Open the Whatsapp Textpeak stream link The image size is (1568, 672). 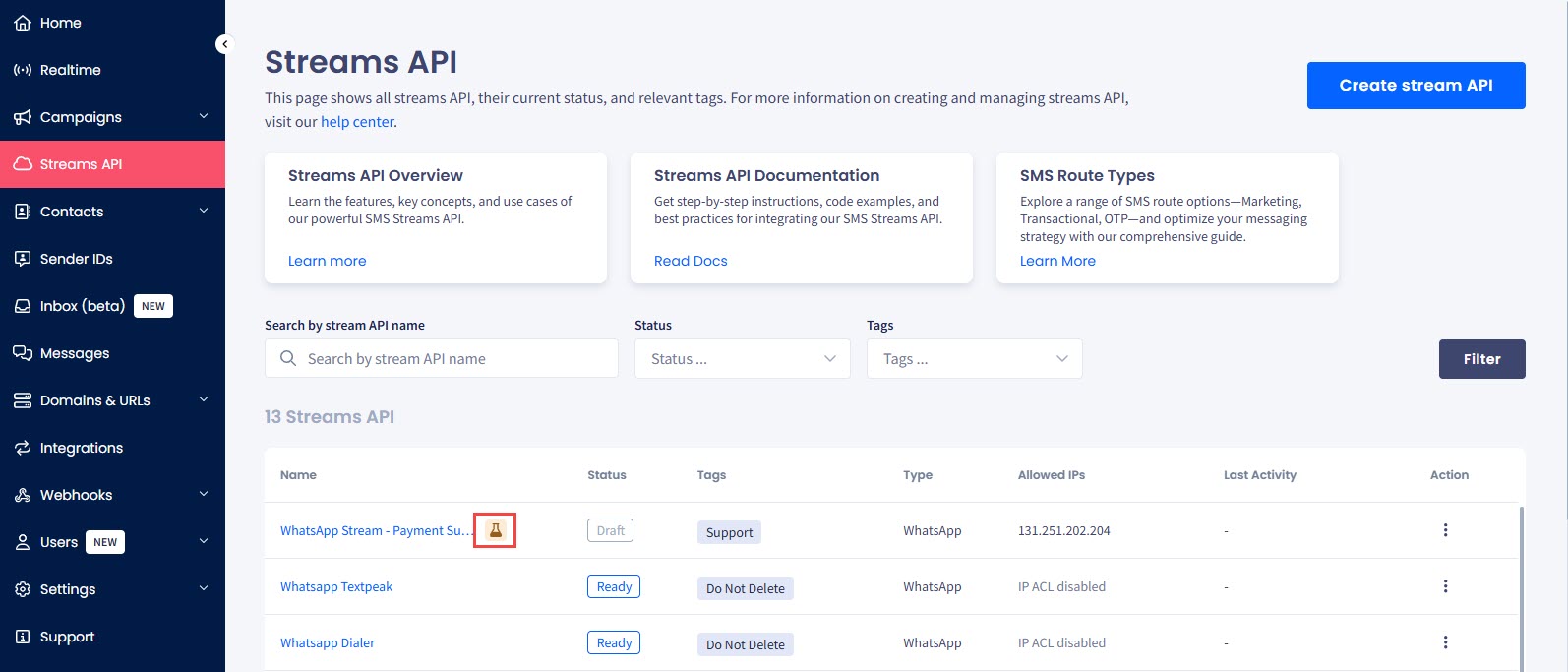click(336, 586)
